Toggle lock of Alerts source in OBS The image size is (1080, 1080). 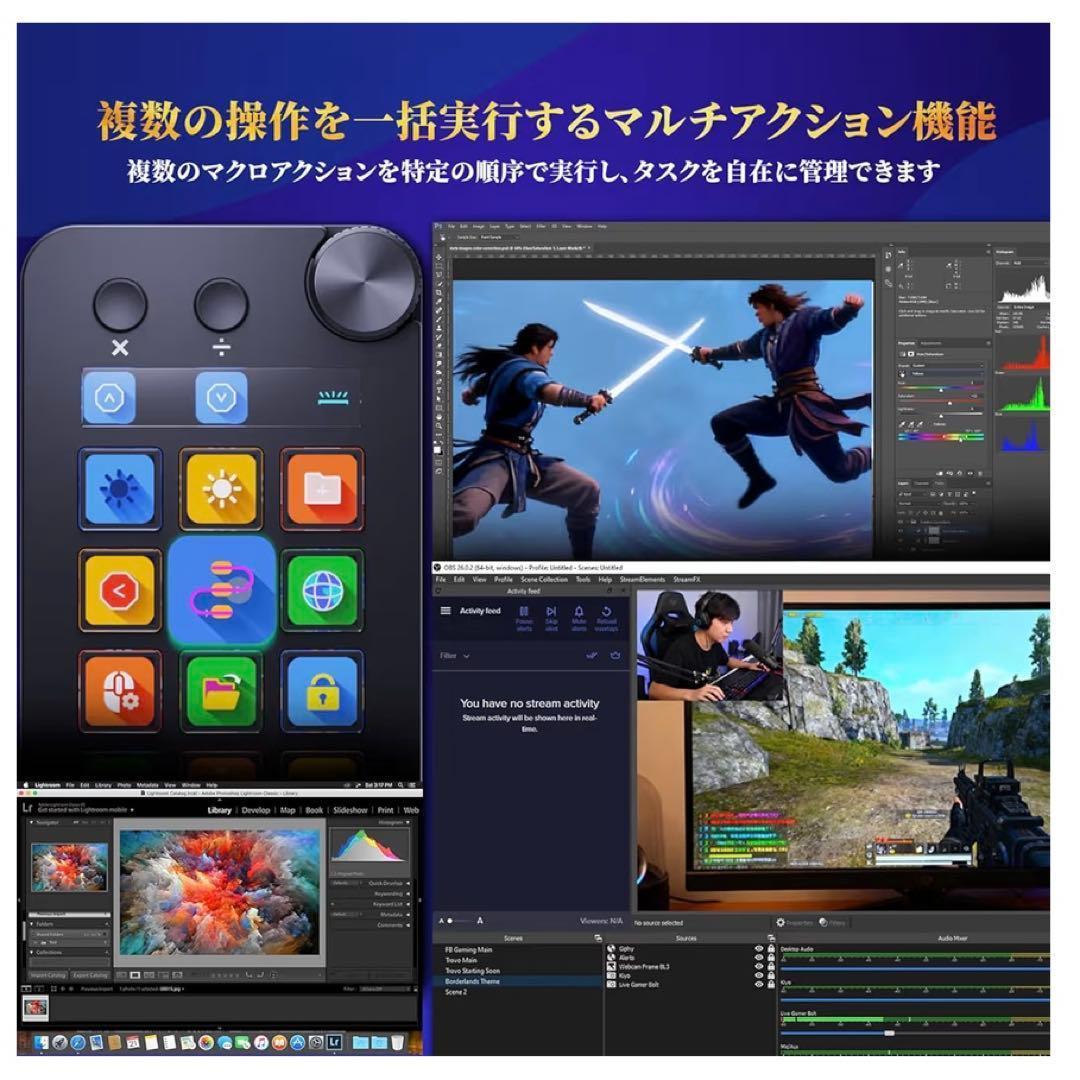(771, 958)
